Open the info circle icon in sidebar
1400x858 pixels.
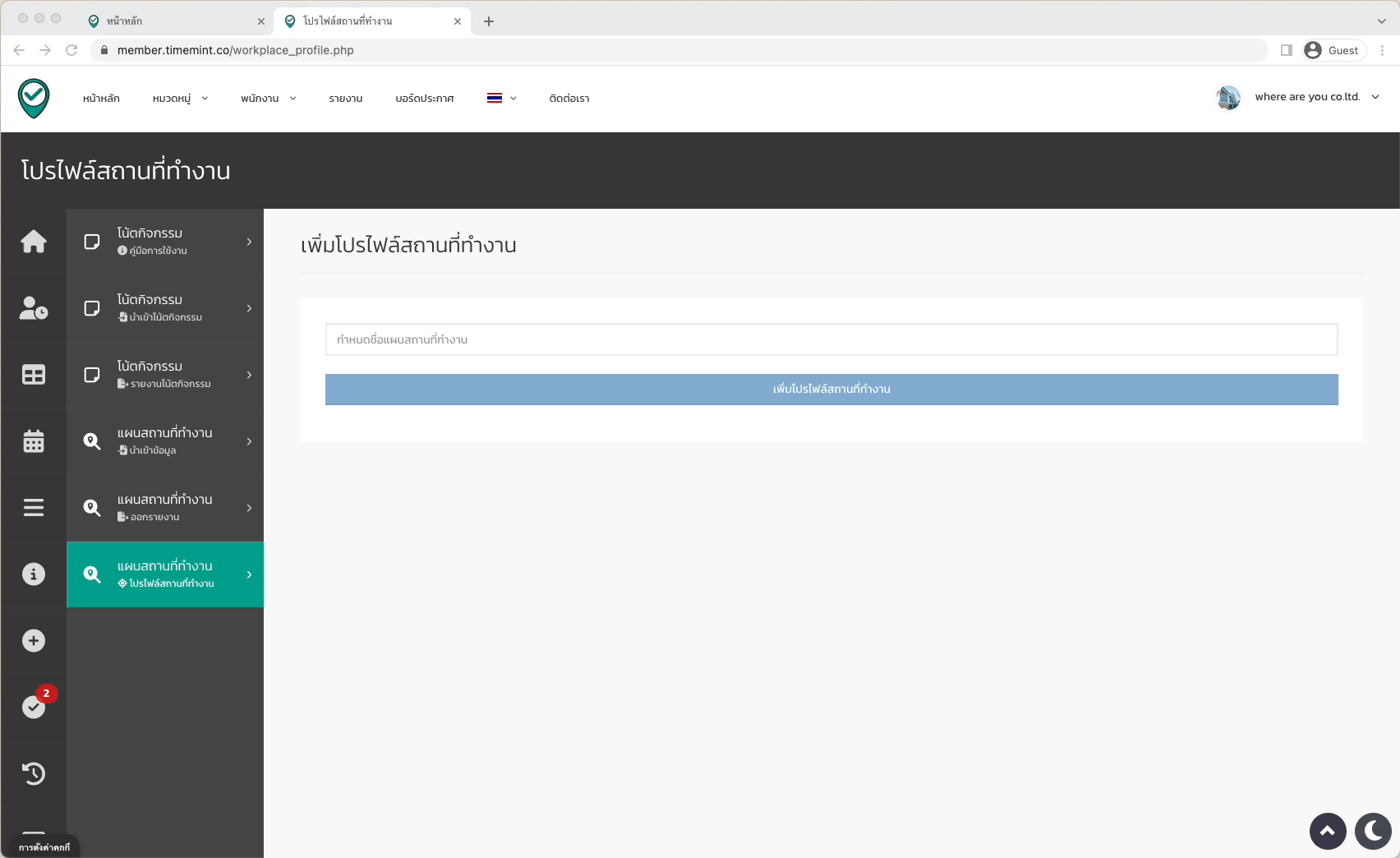point(34,574)
